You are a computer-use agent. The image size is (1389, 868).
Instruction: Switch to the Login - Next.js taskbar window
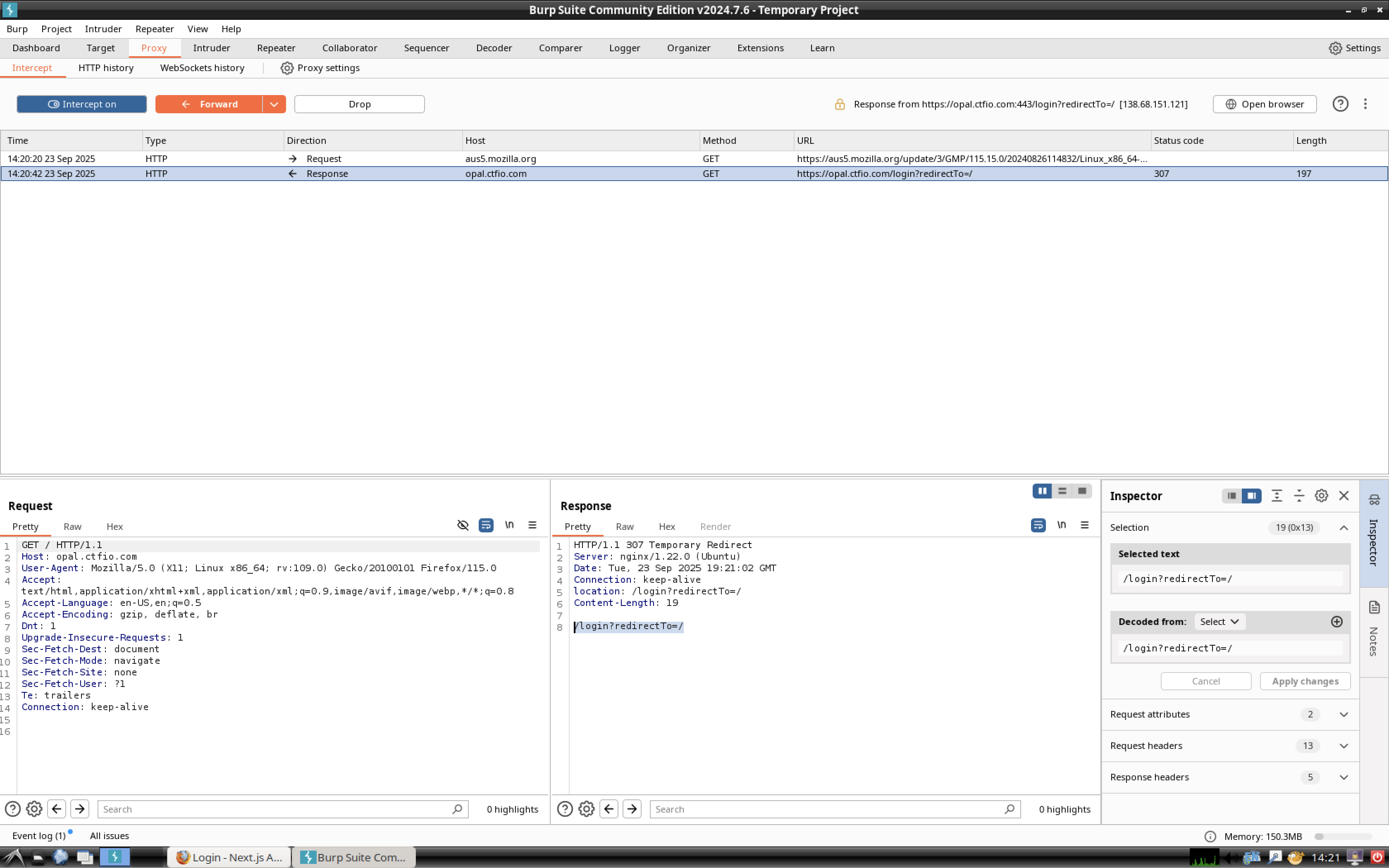229,857
